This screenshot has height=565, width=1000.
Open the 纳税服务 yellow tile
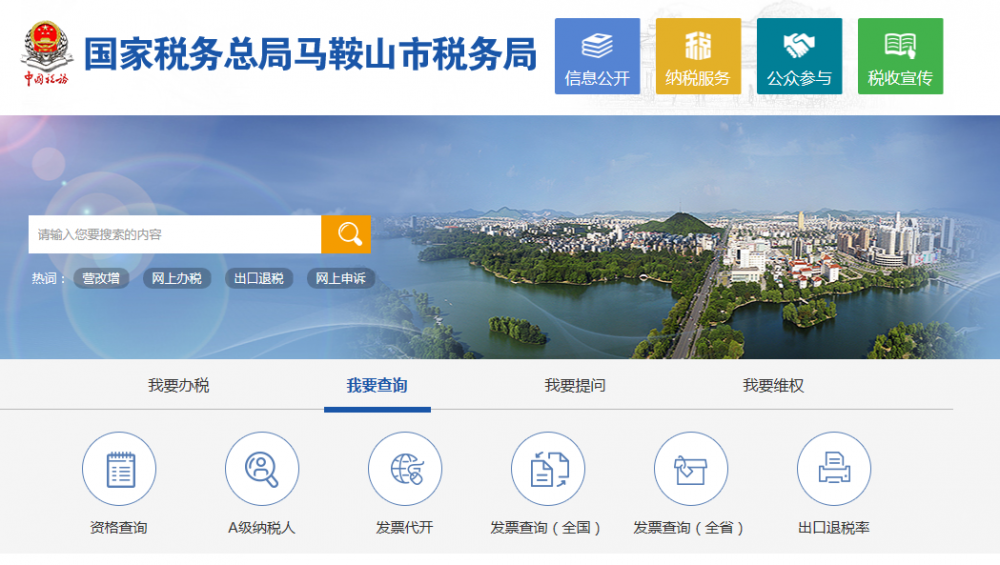698,56
